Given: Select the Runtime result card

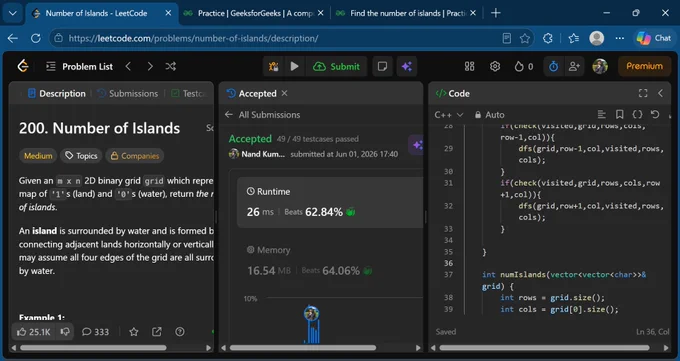Looking at the screenshot, I should tap(330, 202).
